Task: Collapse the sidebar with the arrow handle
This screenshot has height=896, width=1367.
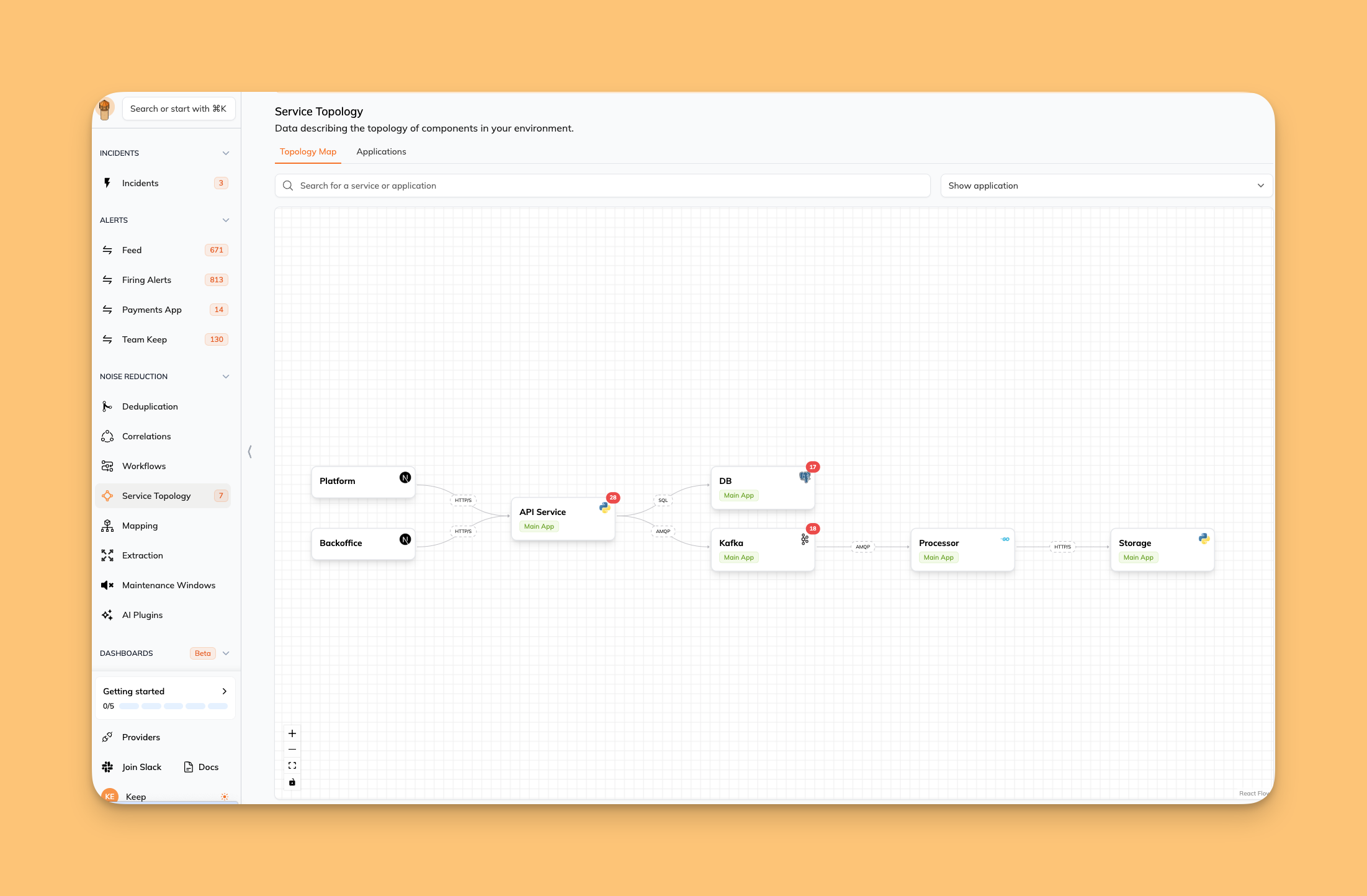Action: pyautogui.click(x=249, y=452)
